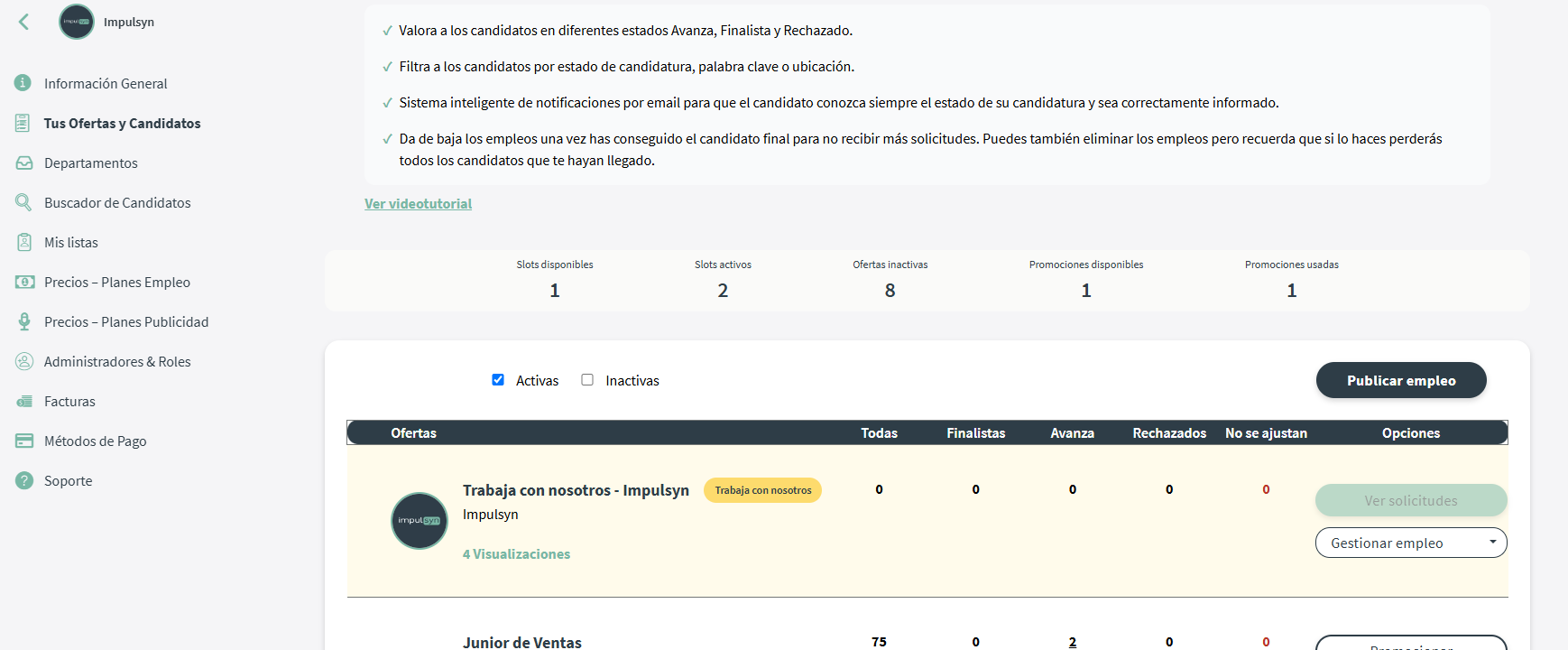Click the 4 Visualizaciones link
Image resolution: width=1568 pixels, height=650 pixels.
point(516,553)
